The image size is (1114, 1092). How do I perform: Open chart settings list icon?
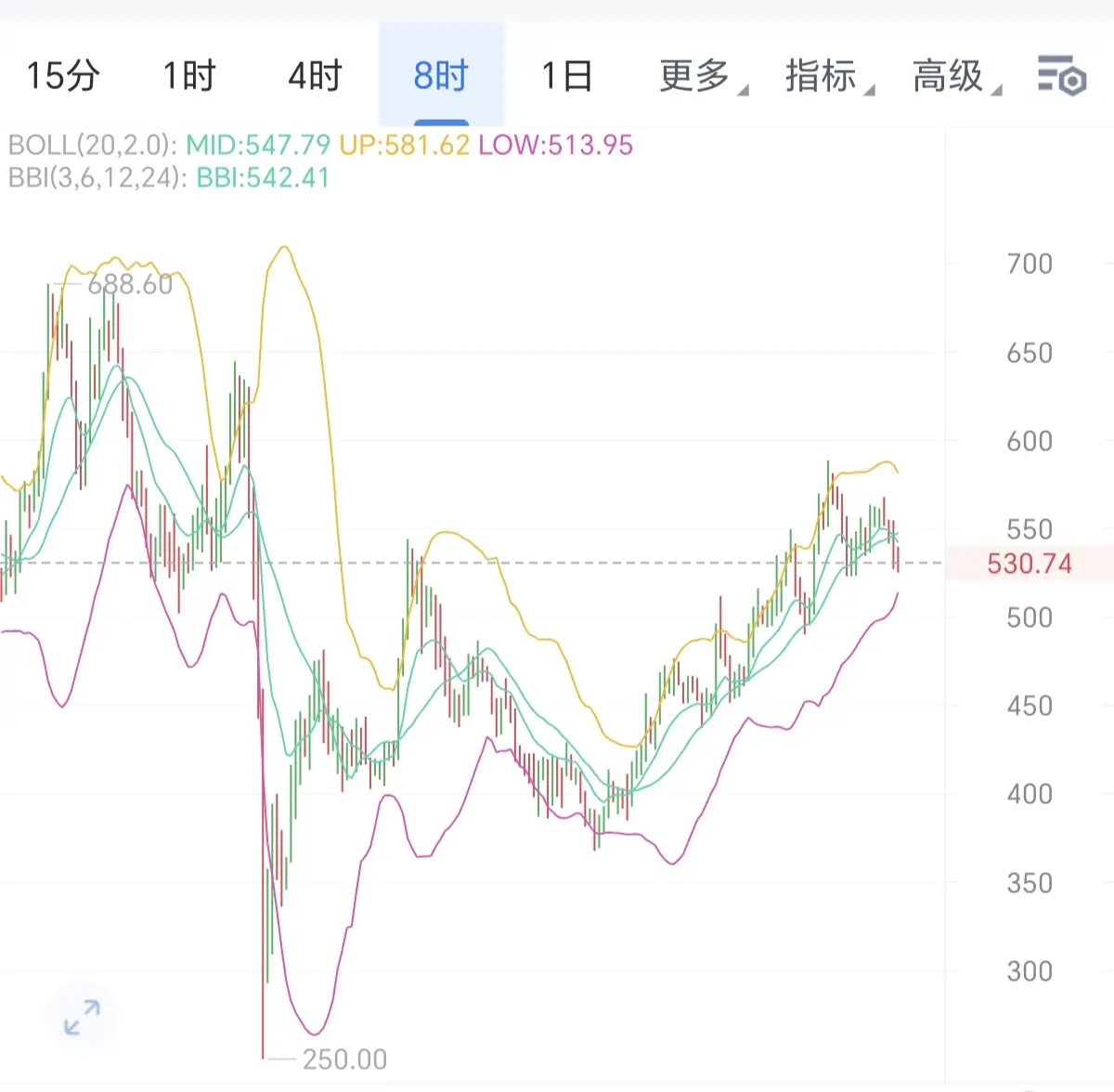[1062, 75]
